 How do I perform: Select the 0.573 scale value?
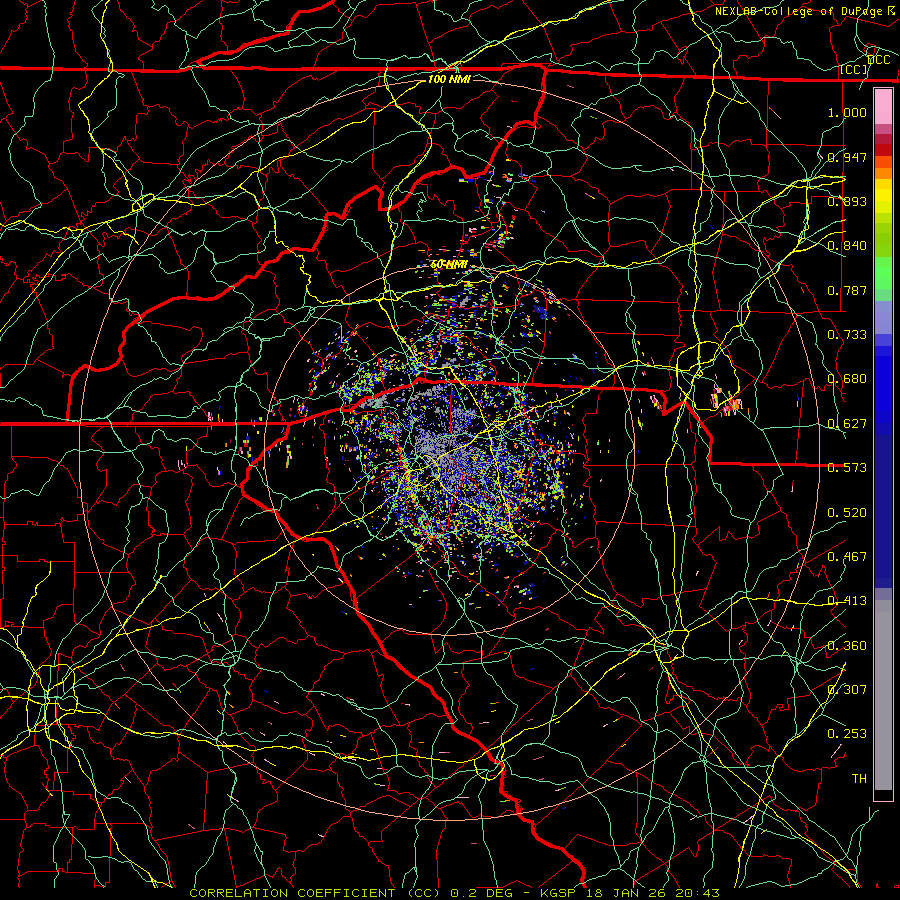[847, 468]
